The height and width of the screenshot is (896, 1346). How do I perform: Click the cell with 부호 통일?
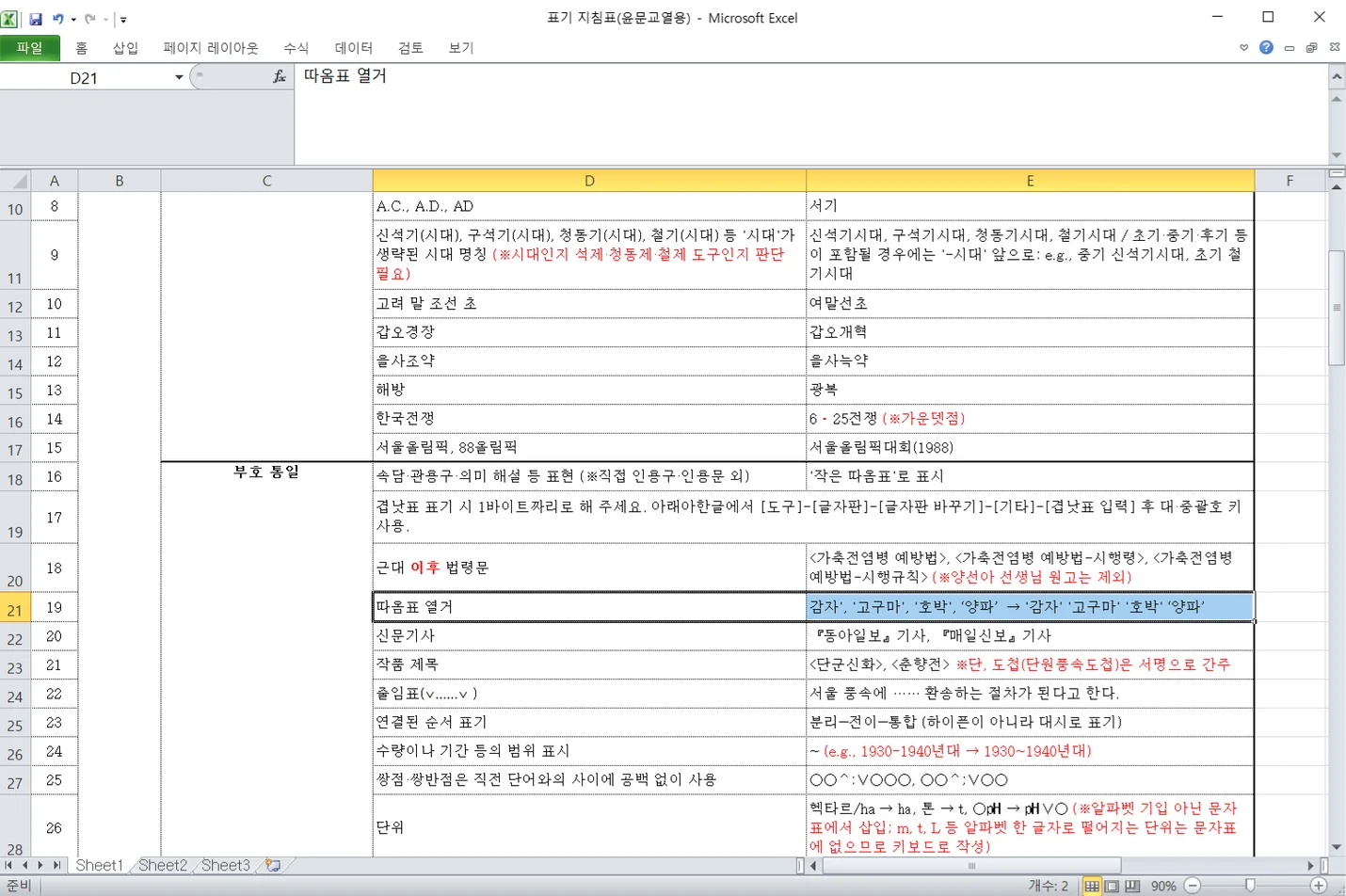tap(266, 472)
